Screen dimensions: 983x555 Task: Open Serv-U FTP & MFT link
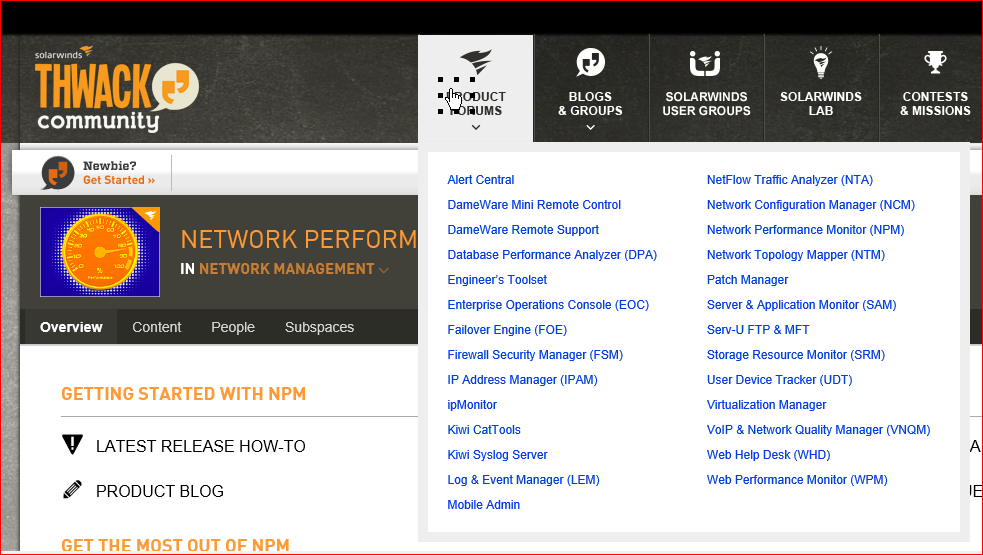(x=758, y=330)
